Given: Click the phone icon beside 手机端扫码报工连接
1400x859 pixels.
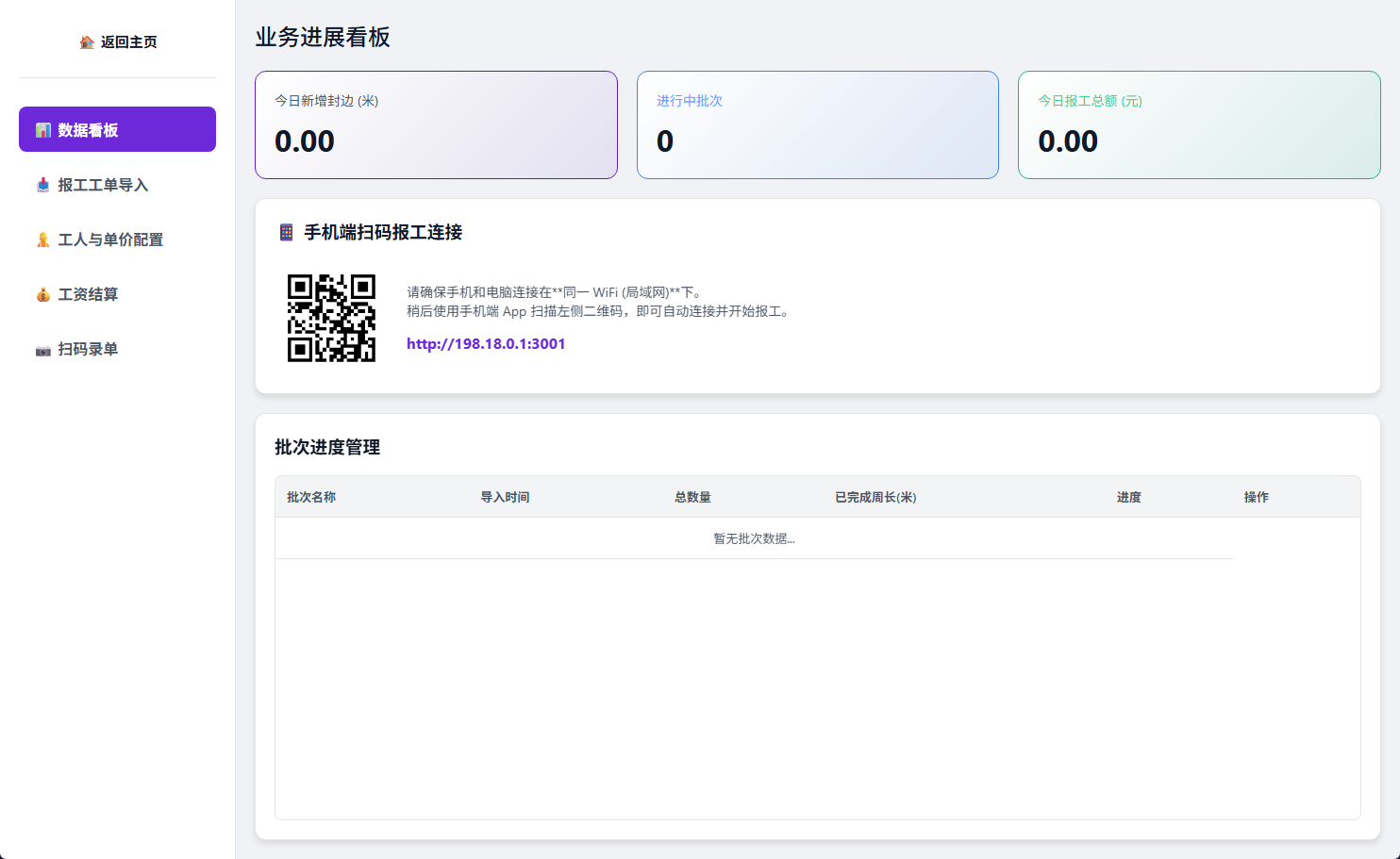Looking at the screenshot, I should pyautogui.click(x=287, y=232).
